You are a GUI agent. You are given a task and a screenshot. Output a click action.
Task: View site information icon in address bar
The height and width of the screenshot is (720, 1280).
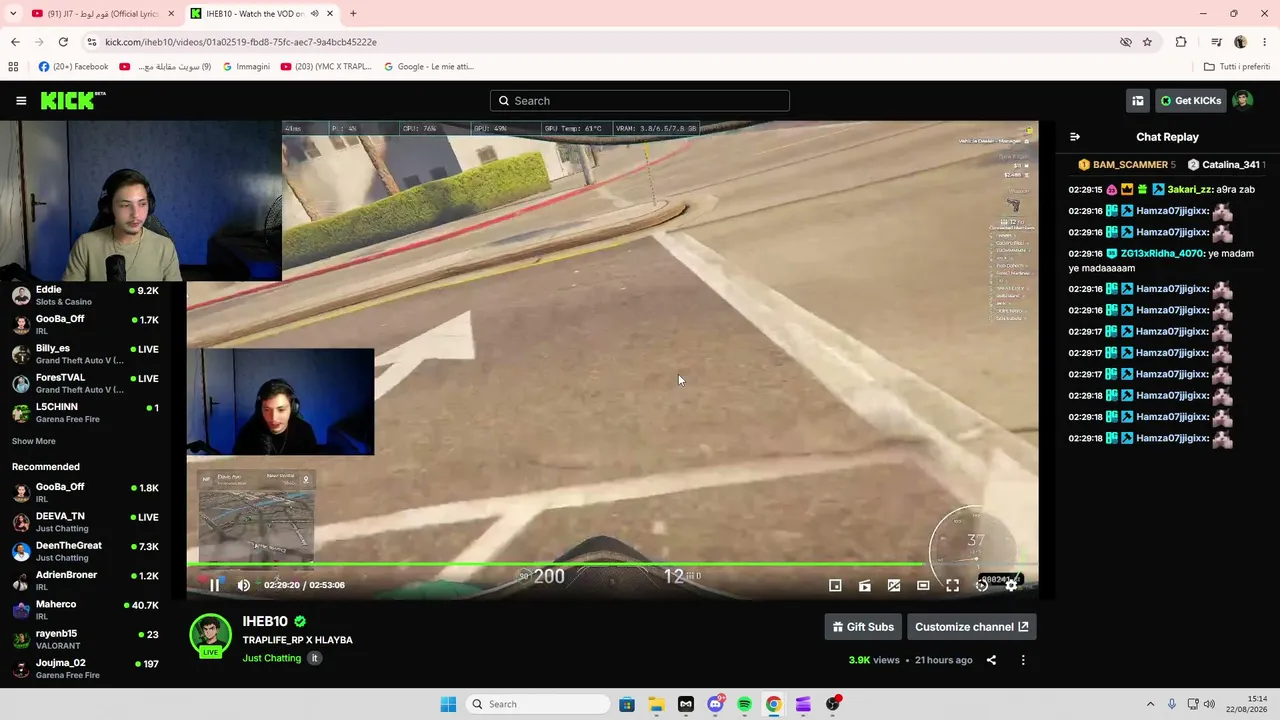[x=92, y=42]
